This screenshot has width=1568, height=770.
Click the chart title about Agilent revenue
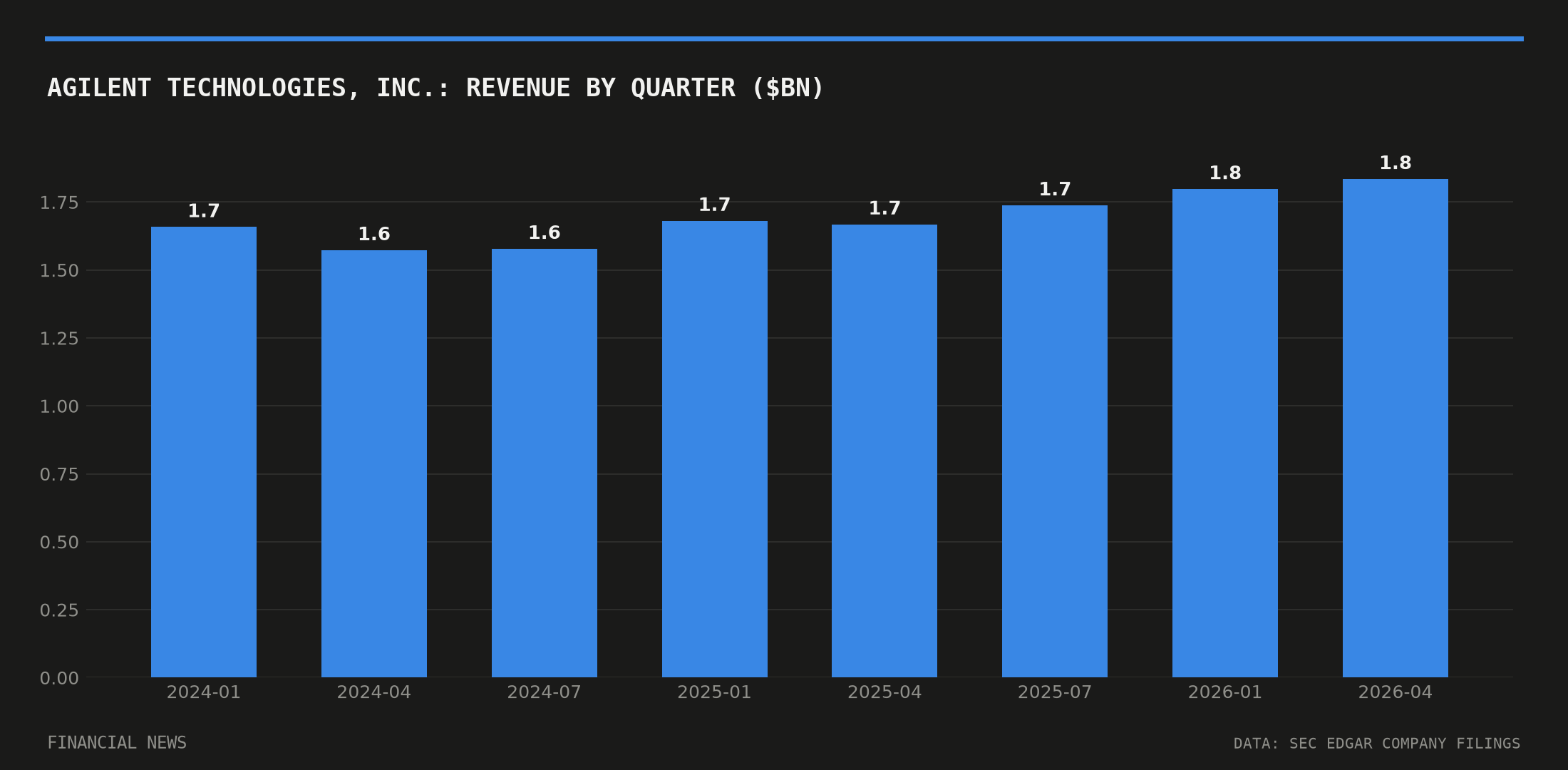click(435, 88)
